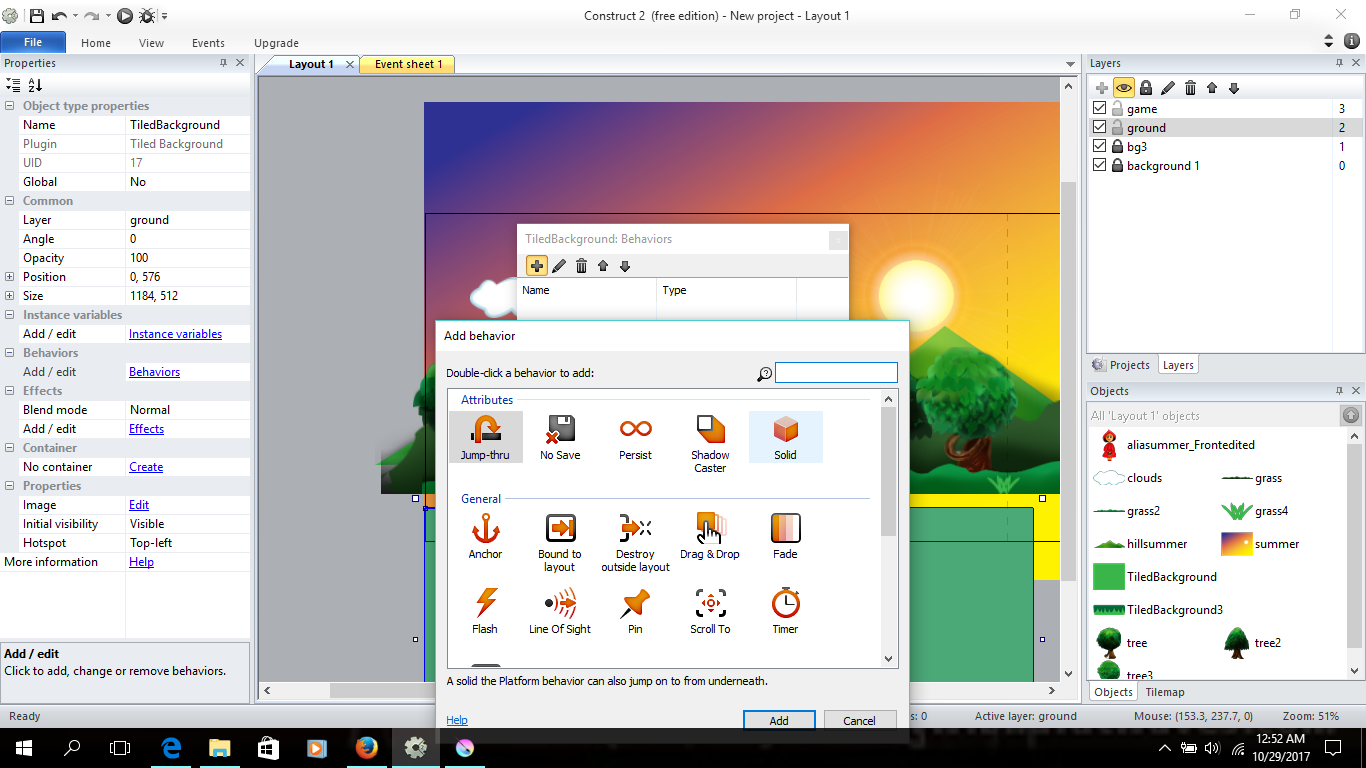The width and height of the screenshot is (1366, 768).
Task: Rename selected layer with the pencil icon
Action: 1168,88
